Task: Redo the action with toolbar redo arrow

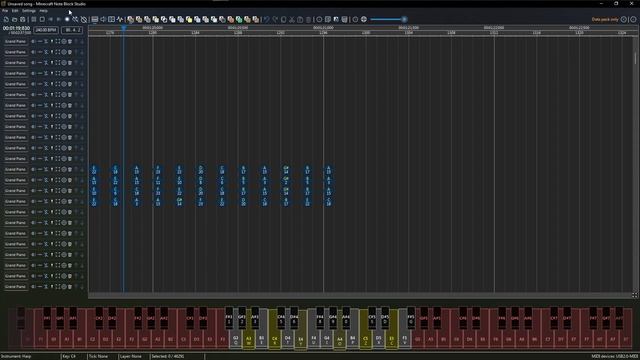Action: pos(275,19)
